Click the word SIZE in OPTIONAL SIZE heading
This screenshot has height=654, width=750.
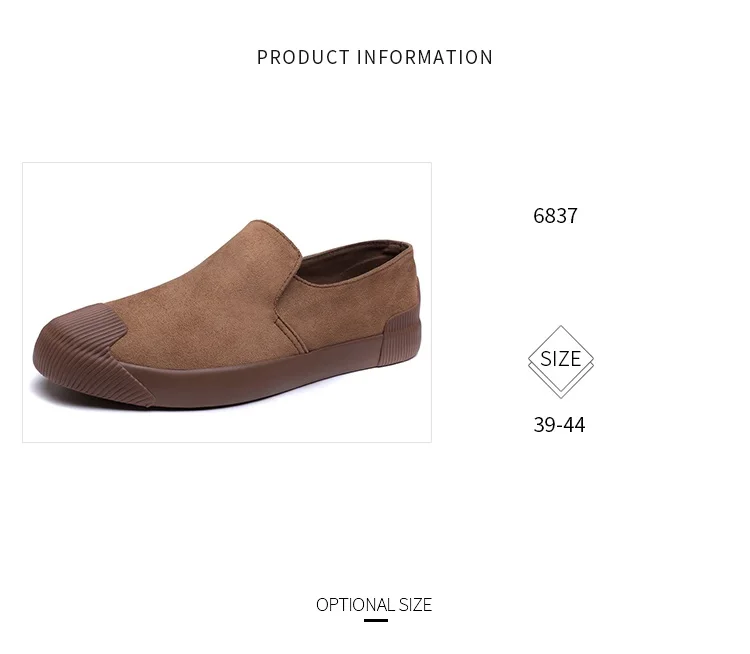[415, 605]
